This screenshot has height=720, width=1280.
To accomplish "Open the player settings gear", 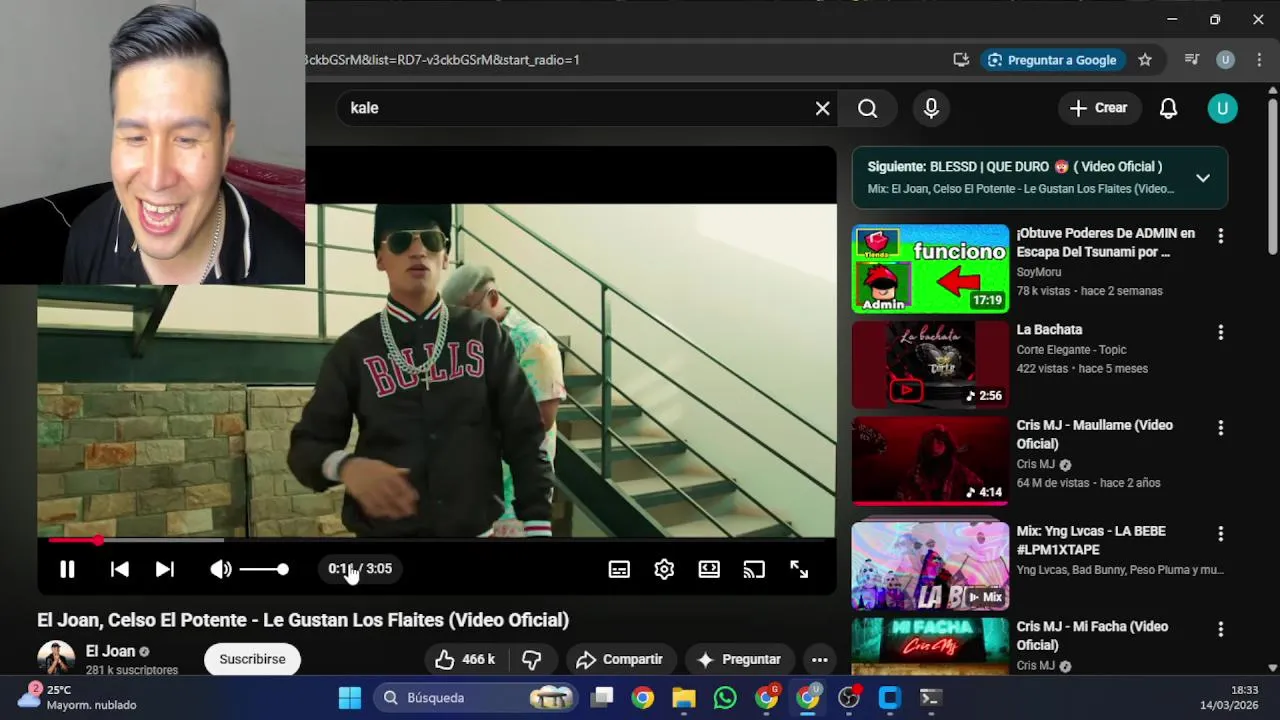I will (x=664, y=569).
